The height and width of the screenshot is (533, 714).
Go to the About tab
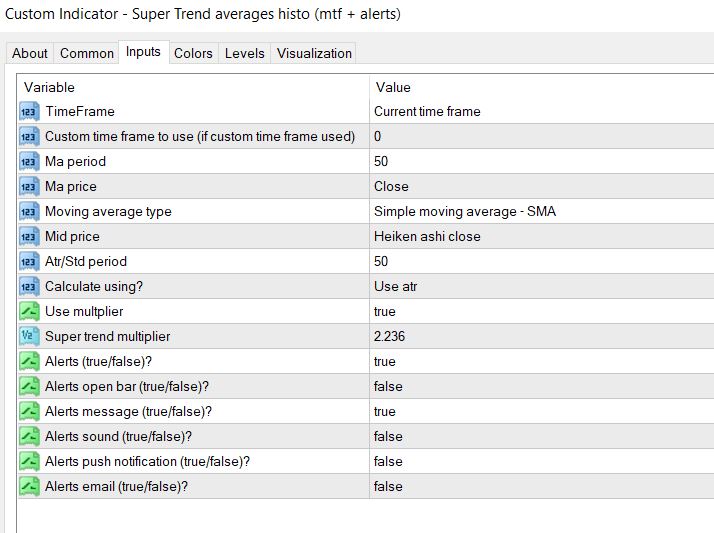coord(30,53)
